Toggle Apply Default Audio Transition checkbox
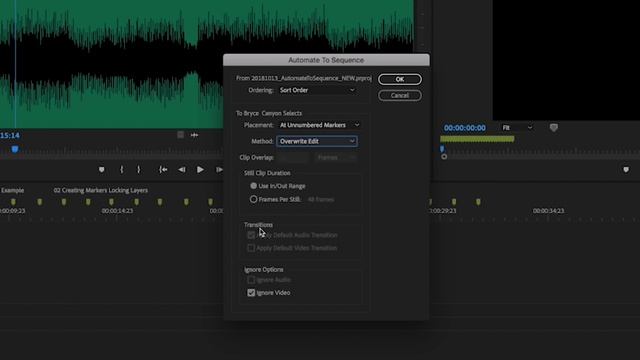This screenshot has height=360, width=640. [x=251, y=235]
